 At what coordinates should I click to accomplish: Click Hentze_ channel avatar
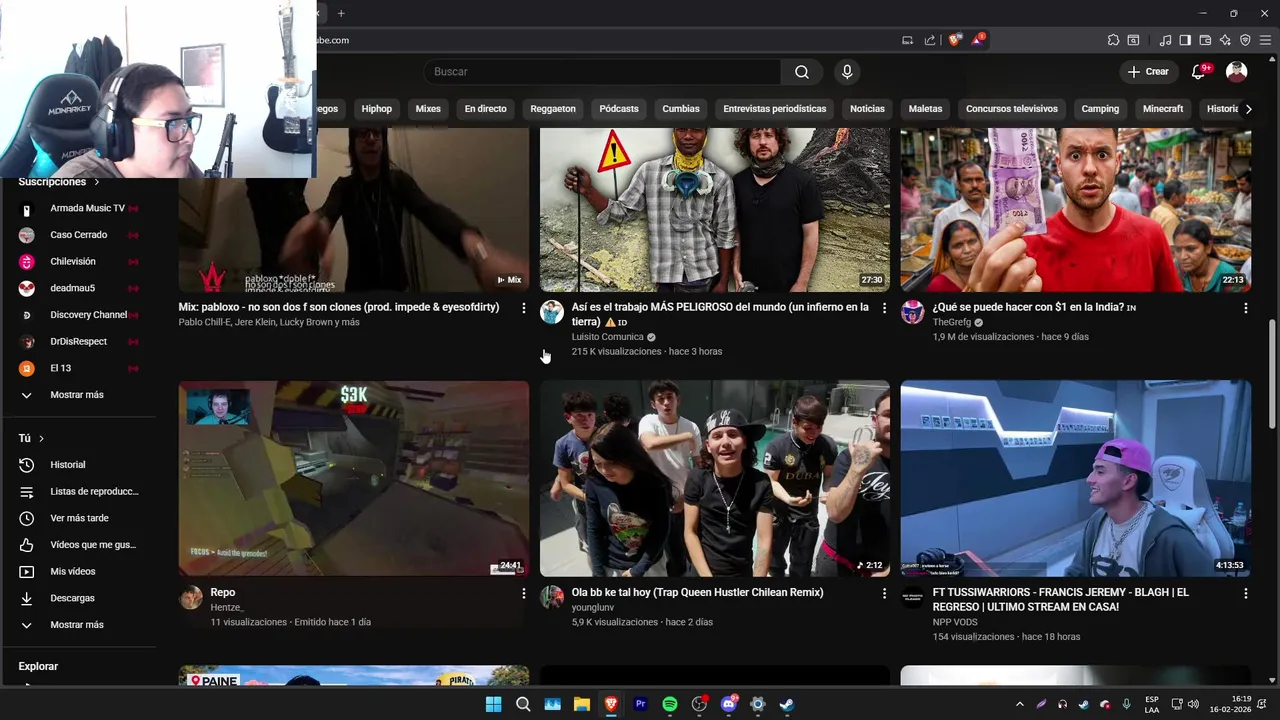(190, 598)
